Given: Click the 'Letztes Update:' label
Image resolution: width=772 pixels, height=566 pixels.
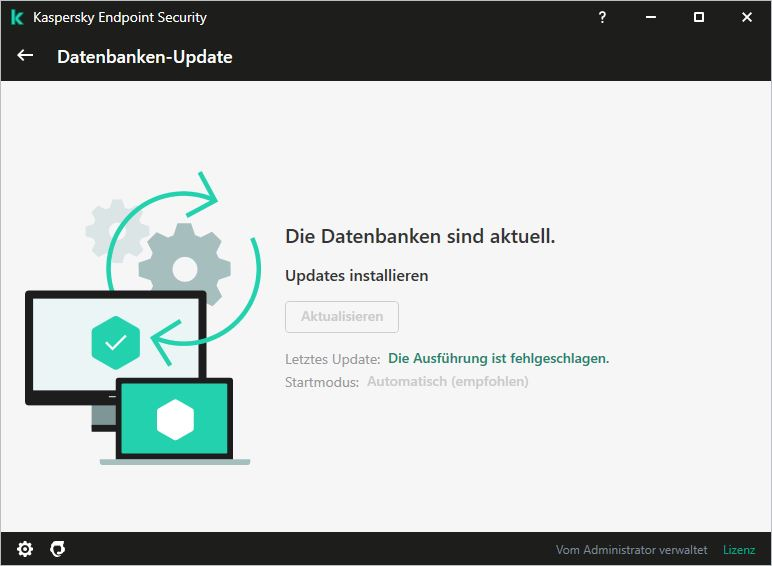Looking at the screenshot, I should tap(332, 359).
